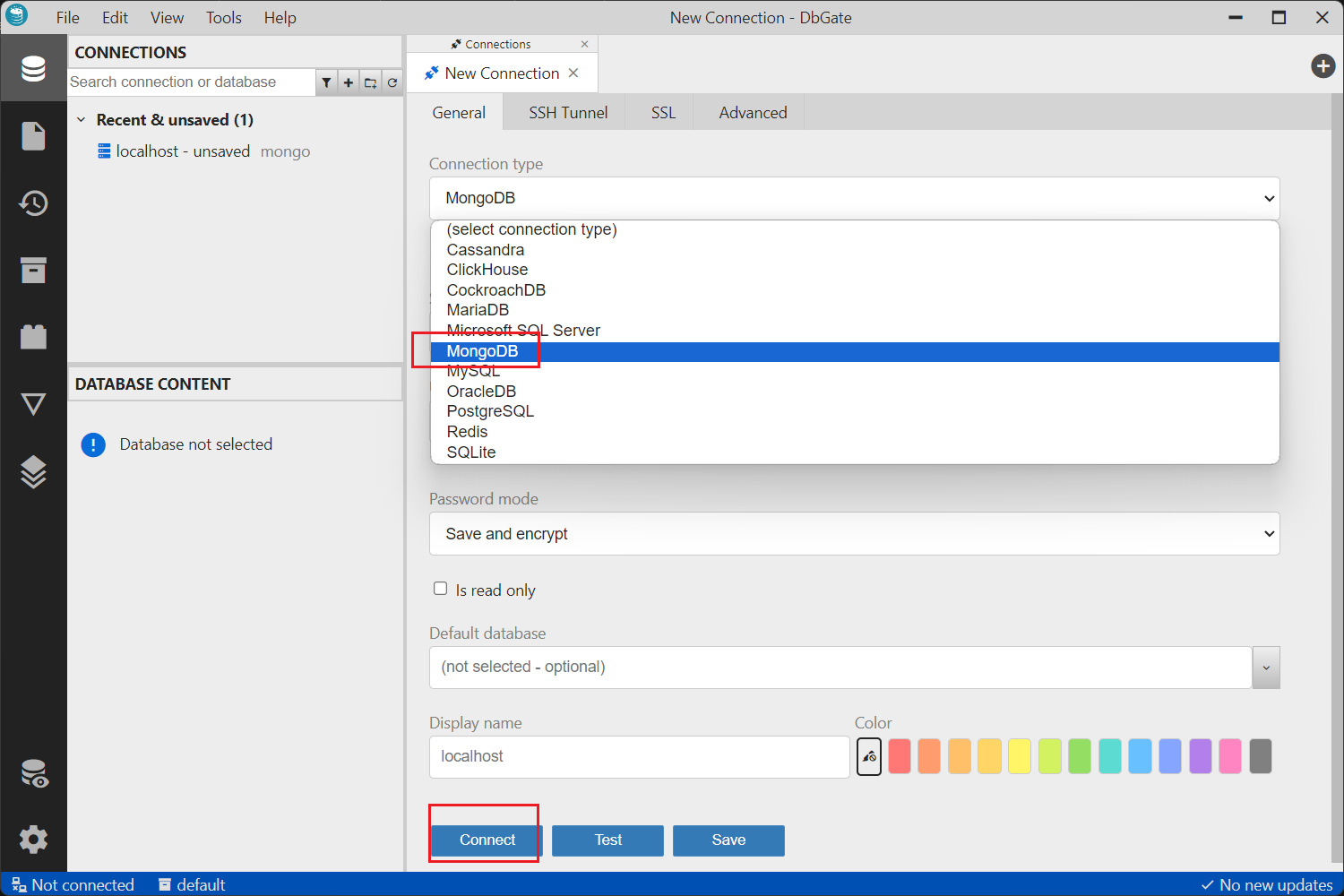Screen dimensions: 1344x896
Task: Open the database connections sidebar icon
Action: [33, 69]
